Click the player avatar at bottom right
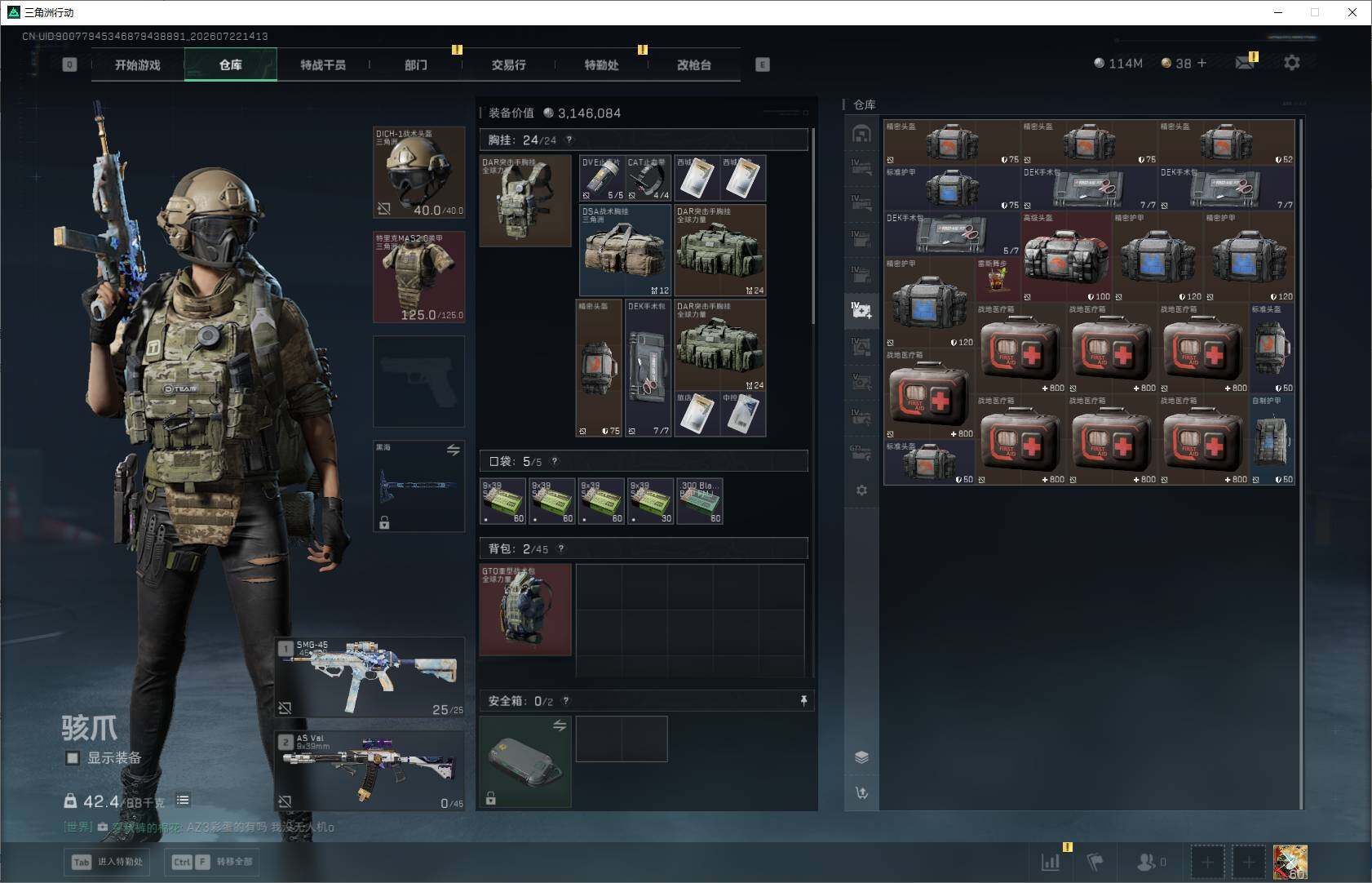1372x883 pixels. (x=1290, y=862)
